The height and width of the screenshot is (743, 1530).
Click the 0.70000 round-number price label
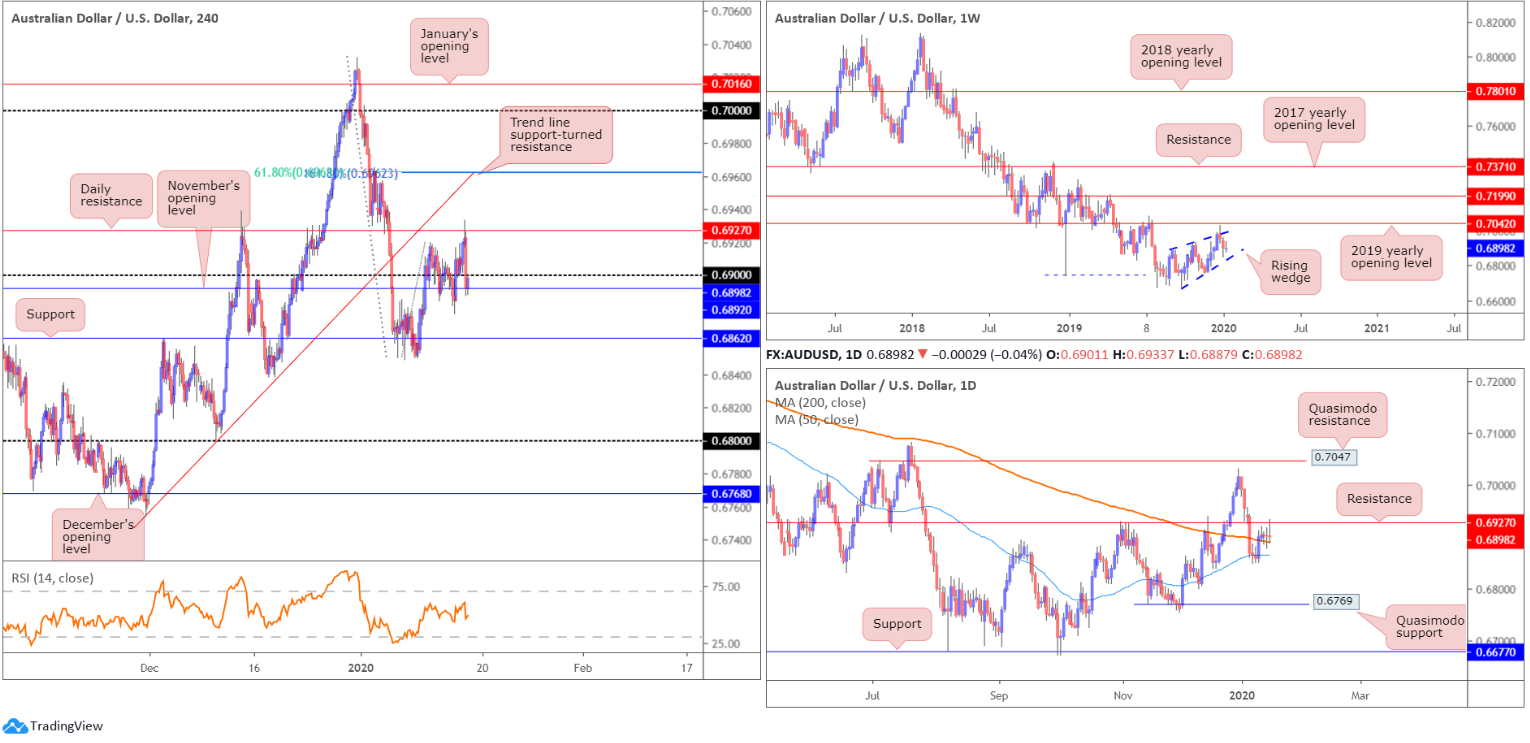[732, 110]
